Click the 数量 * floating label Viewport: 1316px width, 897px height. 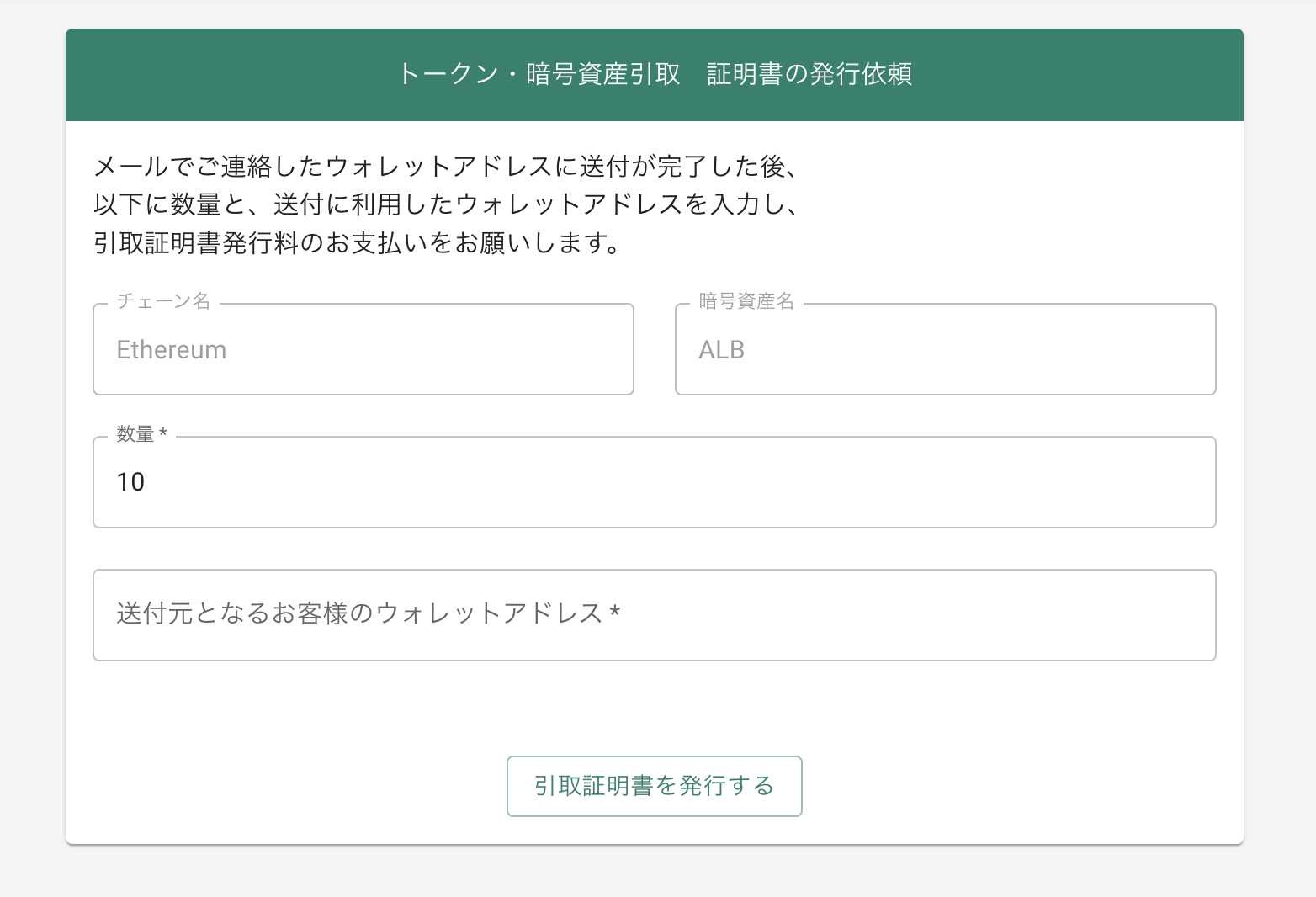pyautogui.click(x=141, y=434)
